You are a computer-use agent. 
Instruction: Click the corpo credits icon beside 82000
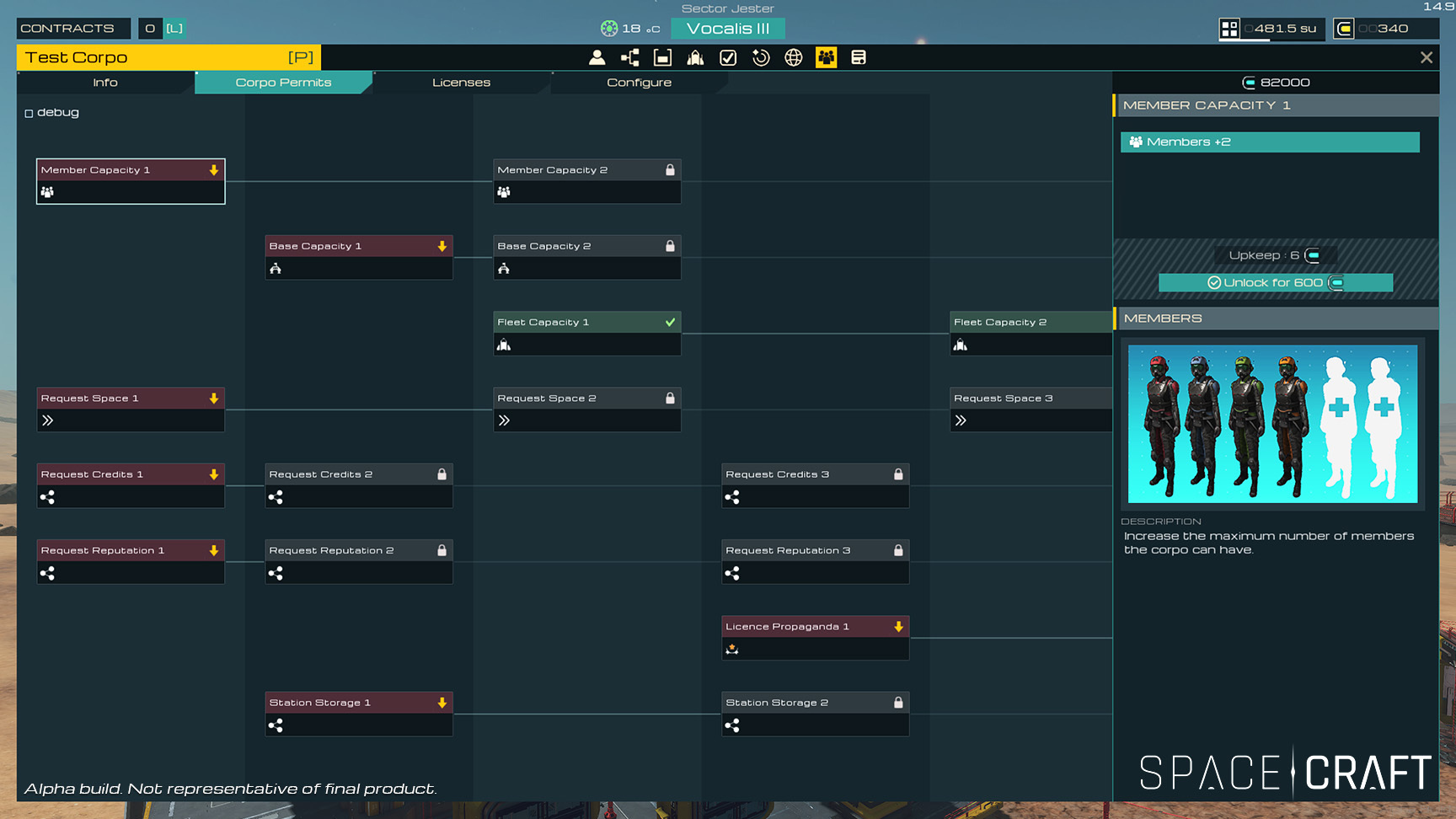tap(1249, 83)
